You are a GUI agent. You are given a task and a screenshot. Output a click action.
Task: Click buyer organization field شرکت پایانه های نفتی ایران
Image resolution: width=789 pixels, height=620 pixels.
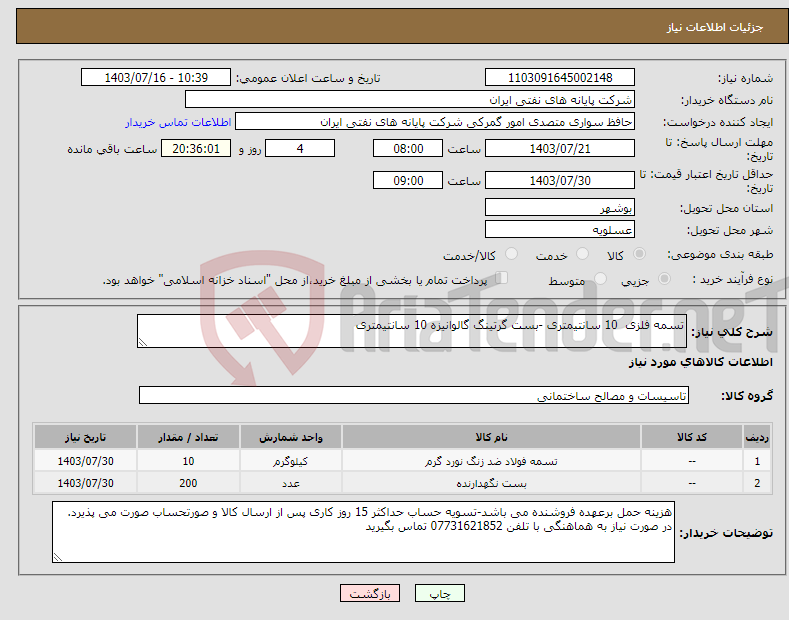pos(410,100)
